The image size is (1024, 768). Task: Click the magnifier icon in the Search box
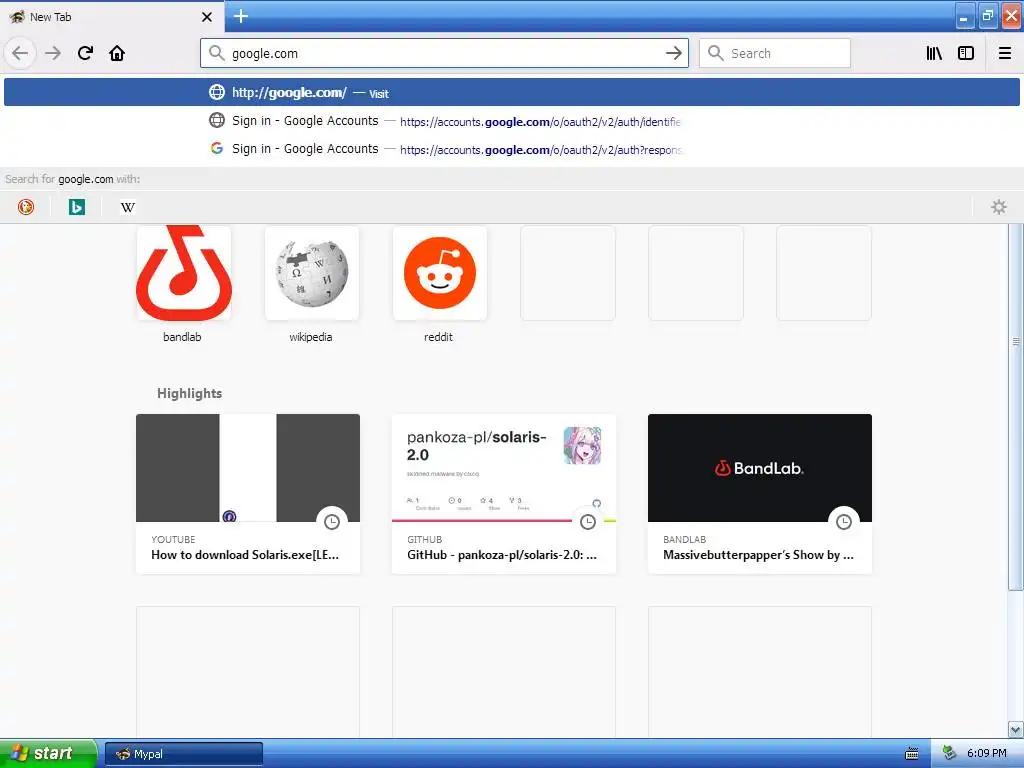coord(715,53)
